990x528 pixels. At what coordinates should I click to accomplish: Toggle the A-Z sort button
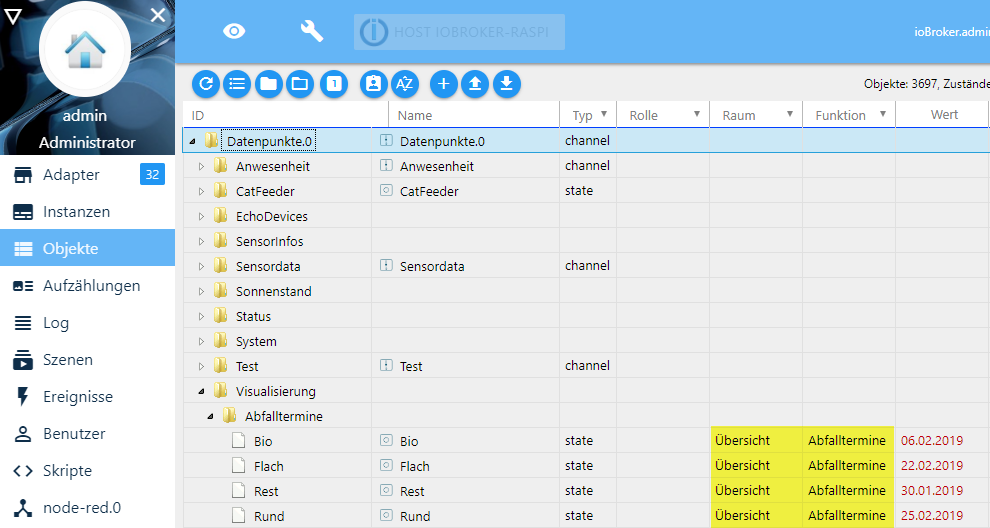(404, 84)
